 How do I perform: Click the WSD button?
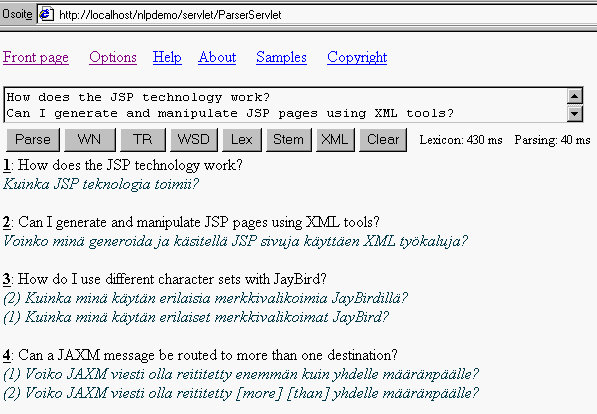point(194,140)
